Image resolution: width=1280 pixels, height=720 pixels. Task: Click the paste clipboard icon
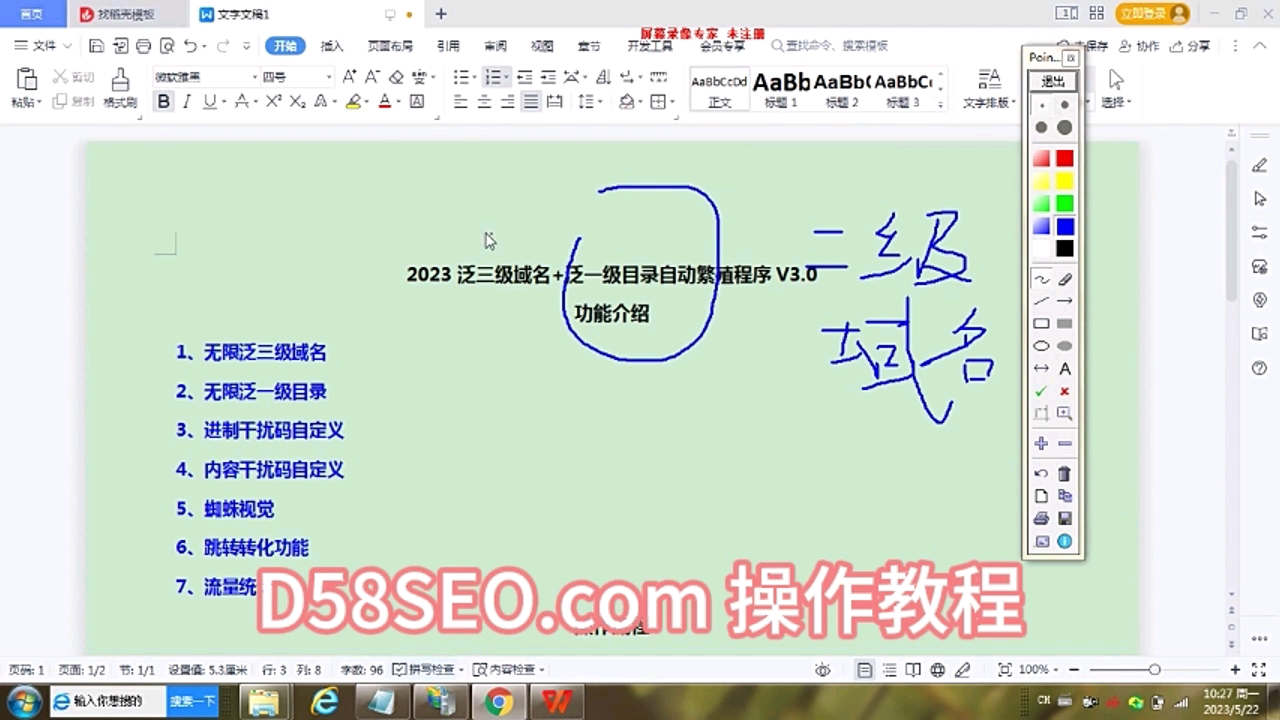[27, 81]
